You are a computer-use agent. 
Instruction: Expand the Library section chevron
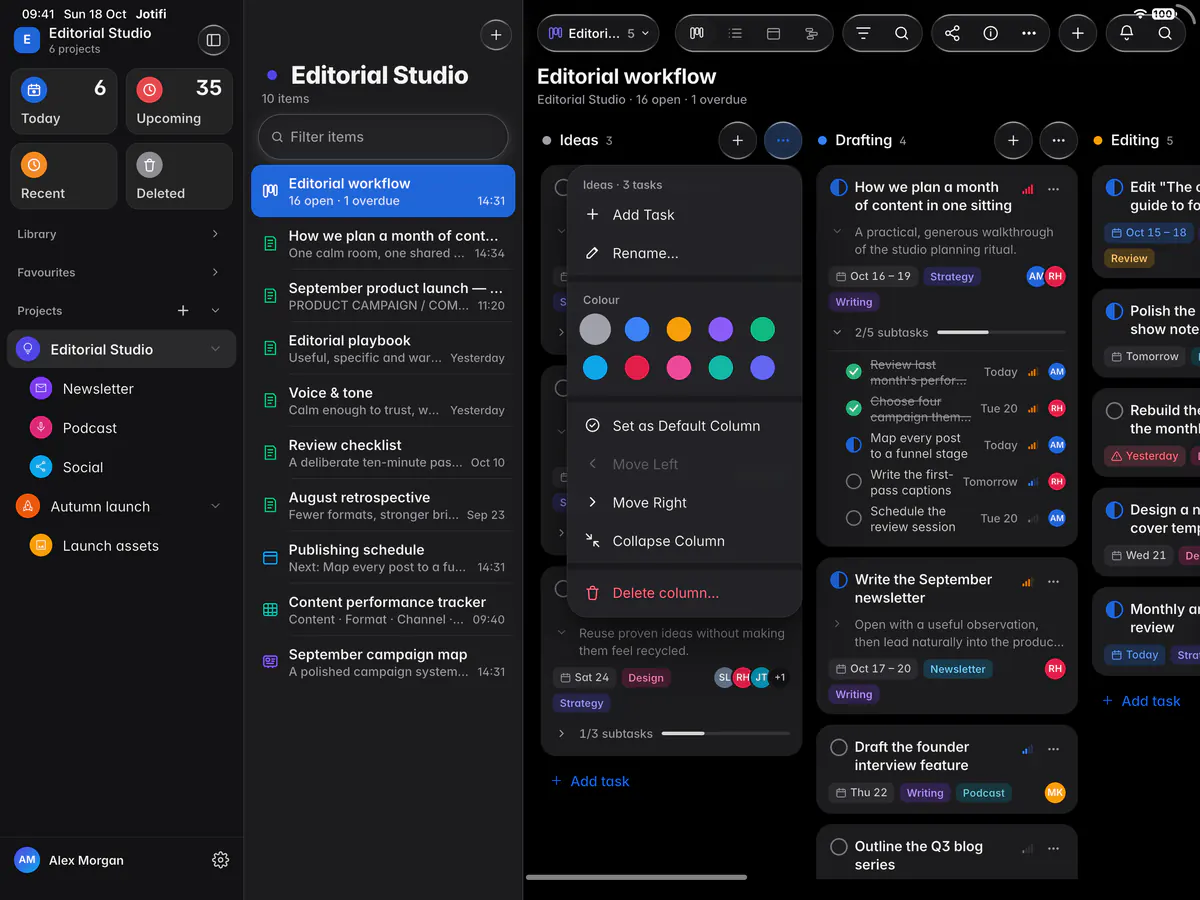coord(215,234)
